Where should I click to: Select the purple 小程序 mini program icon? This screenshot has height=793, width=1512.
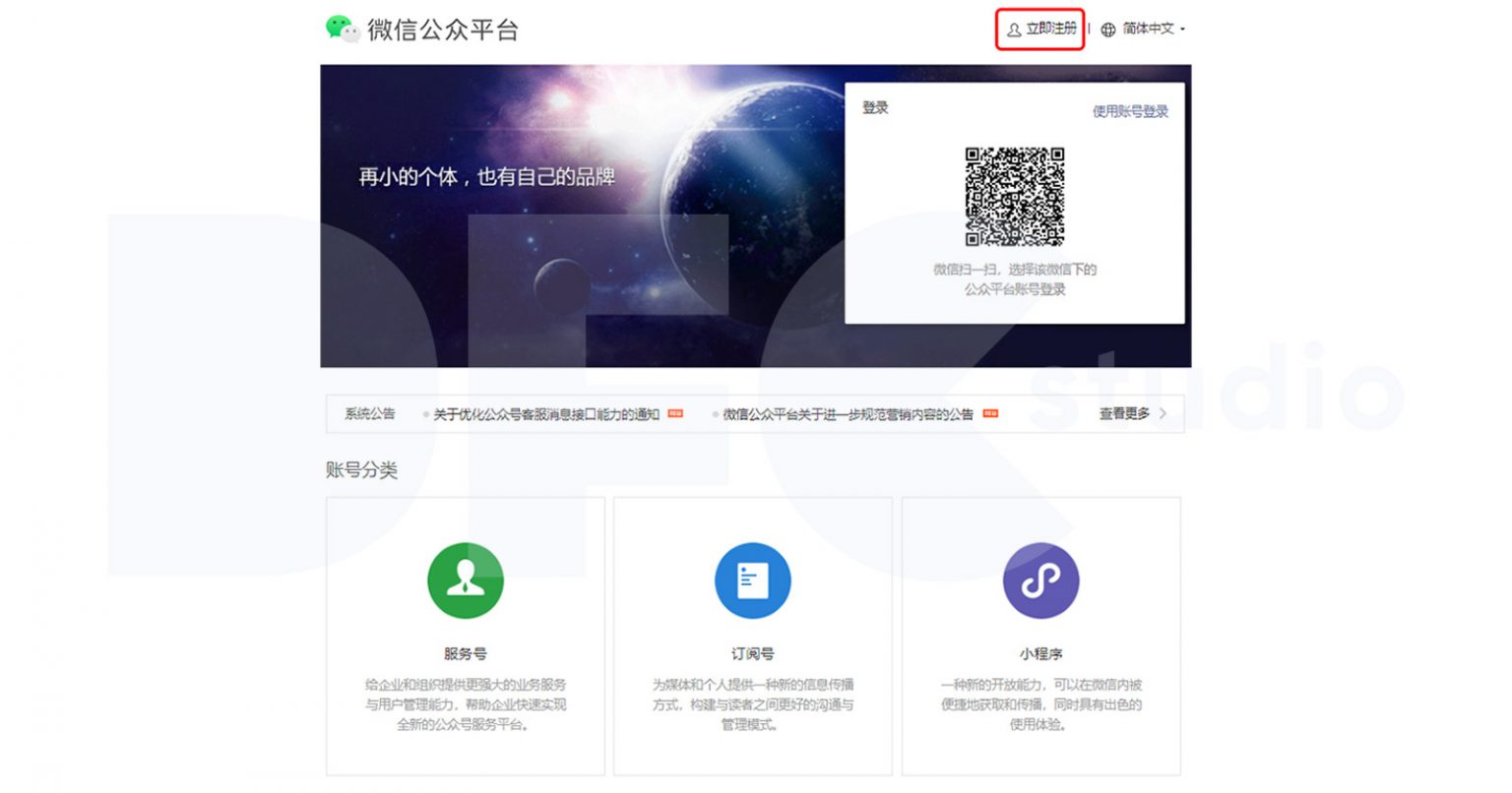point(1040,579)
